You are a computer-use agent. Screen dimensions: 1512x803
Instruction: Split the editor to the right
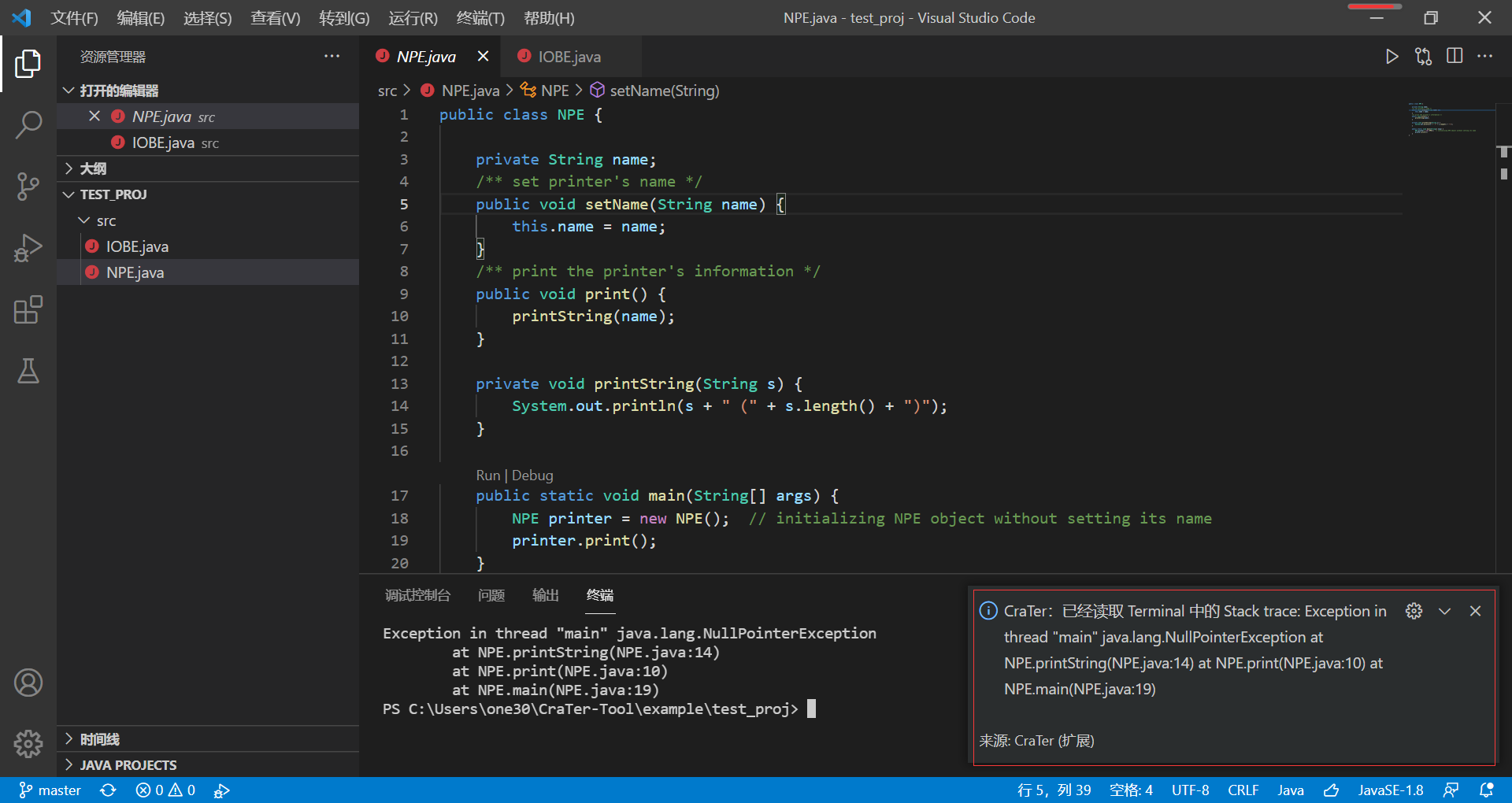pos(1455,56)
